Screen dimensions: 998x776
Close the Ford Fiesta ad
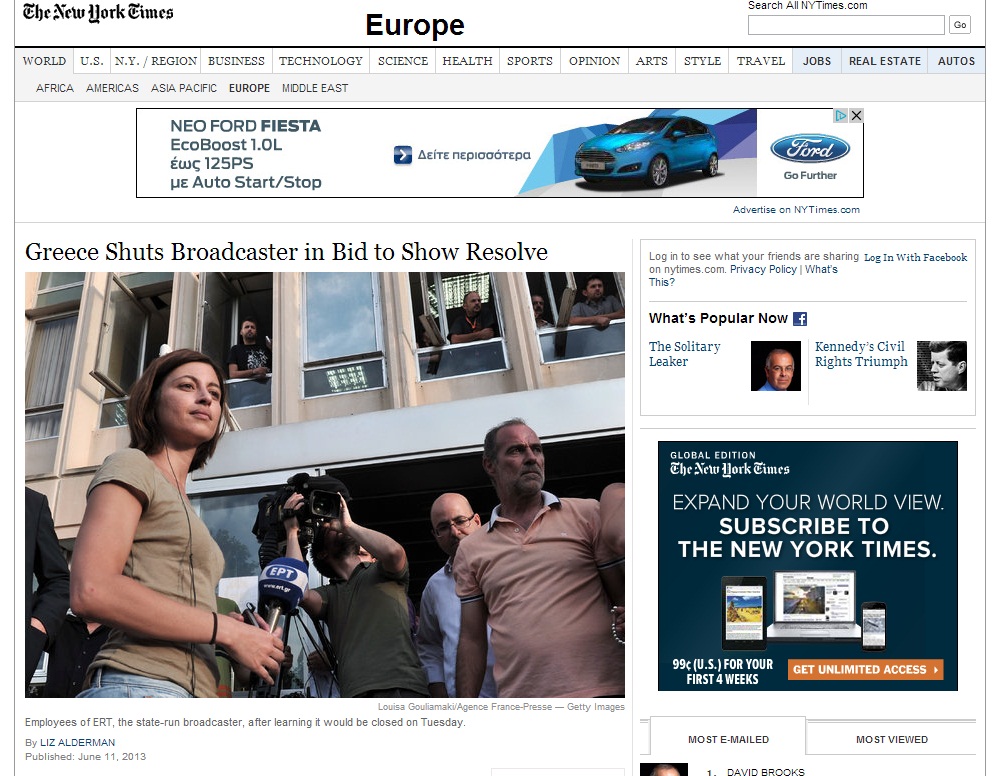(856, 115)
